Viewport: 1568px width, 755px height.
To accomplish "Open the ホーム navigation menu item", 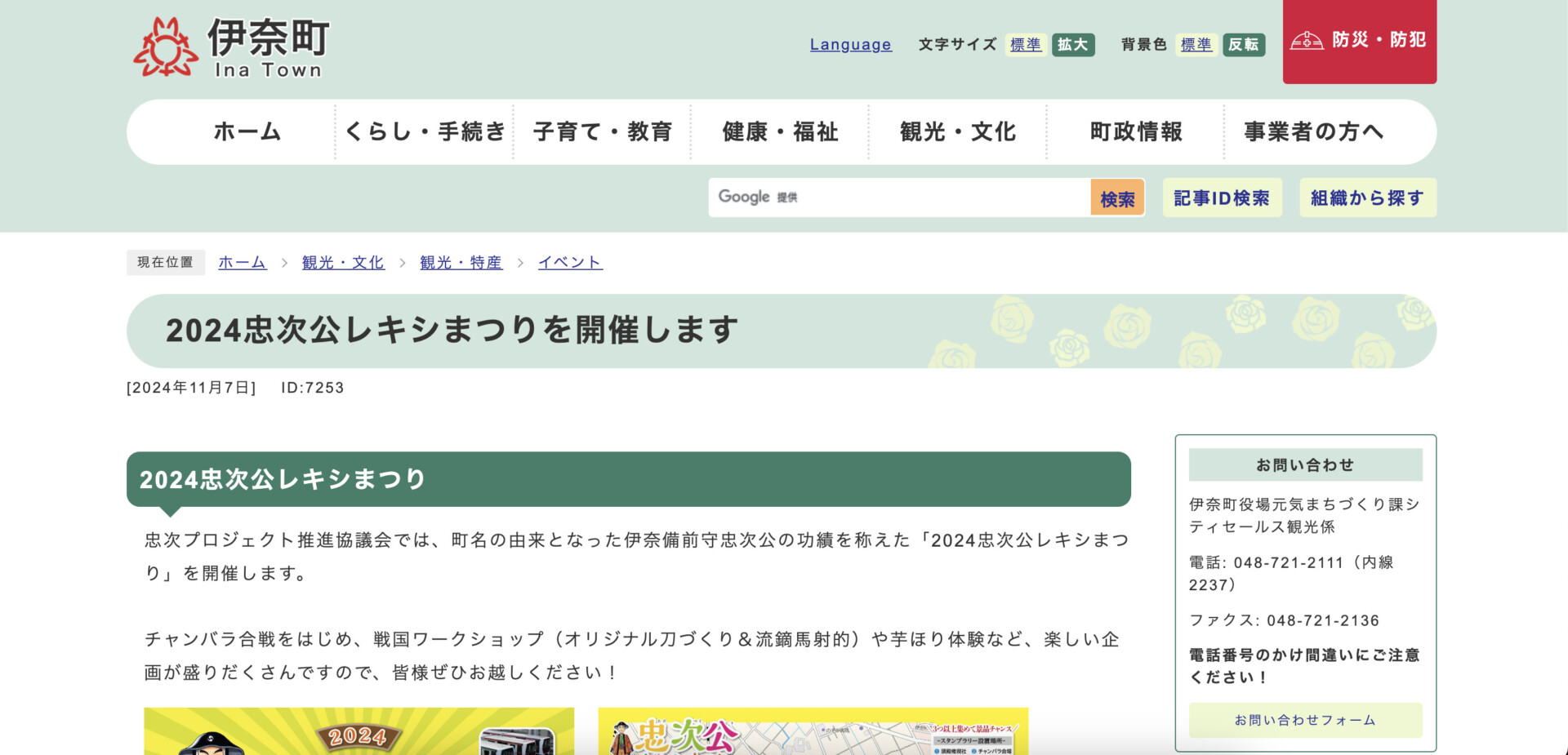I will click(x=247, y=132).
